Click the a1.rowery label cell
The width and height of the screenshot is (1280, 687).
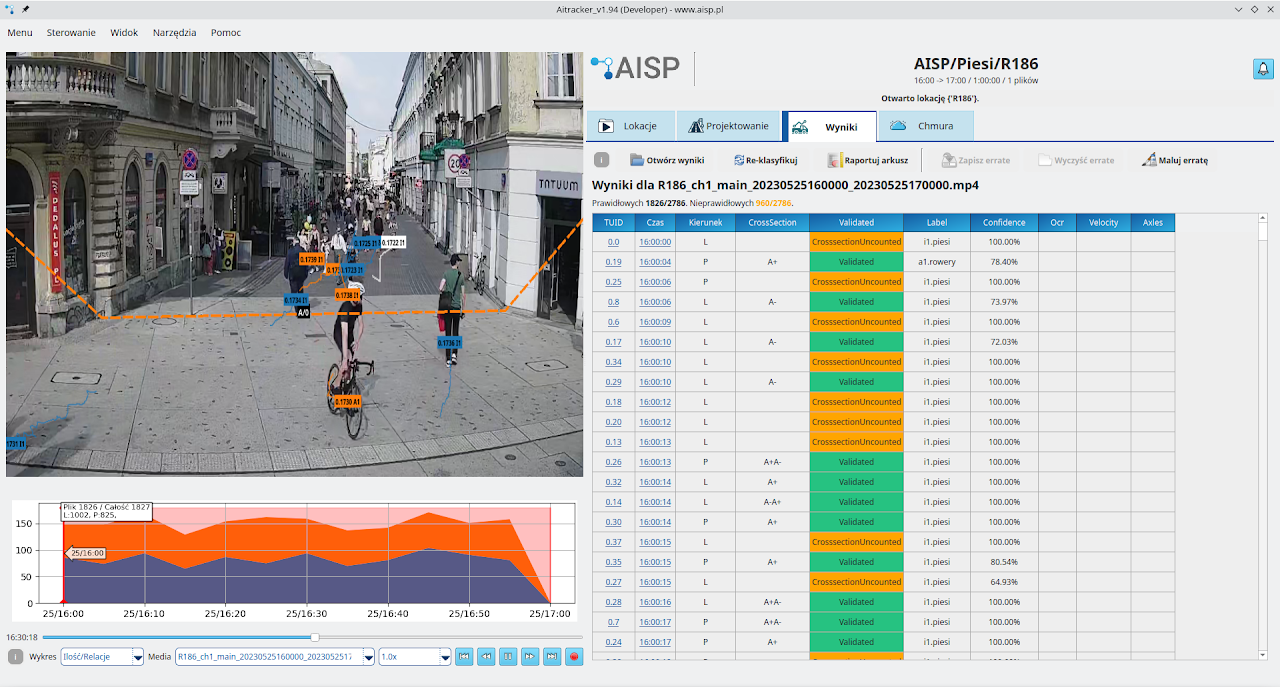point(937,262)
